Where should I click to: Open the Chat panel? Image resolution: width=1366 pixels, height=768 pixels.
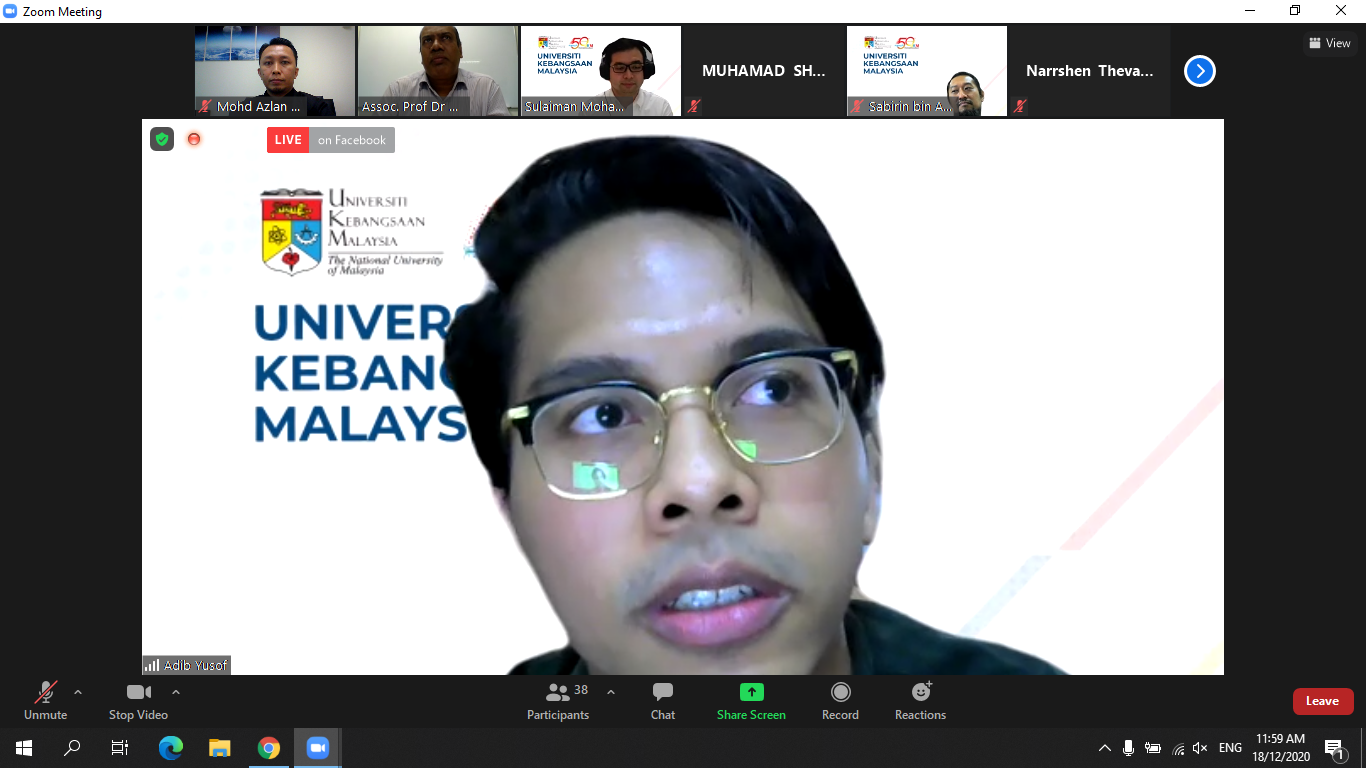tap(662, 701)
